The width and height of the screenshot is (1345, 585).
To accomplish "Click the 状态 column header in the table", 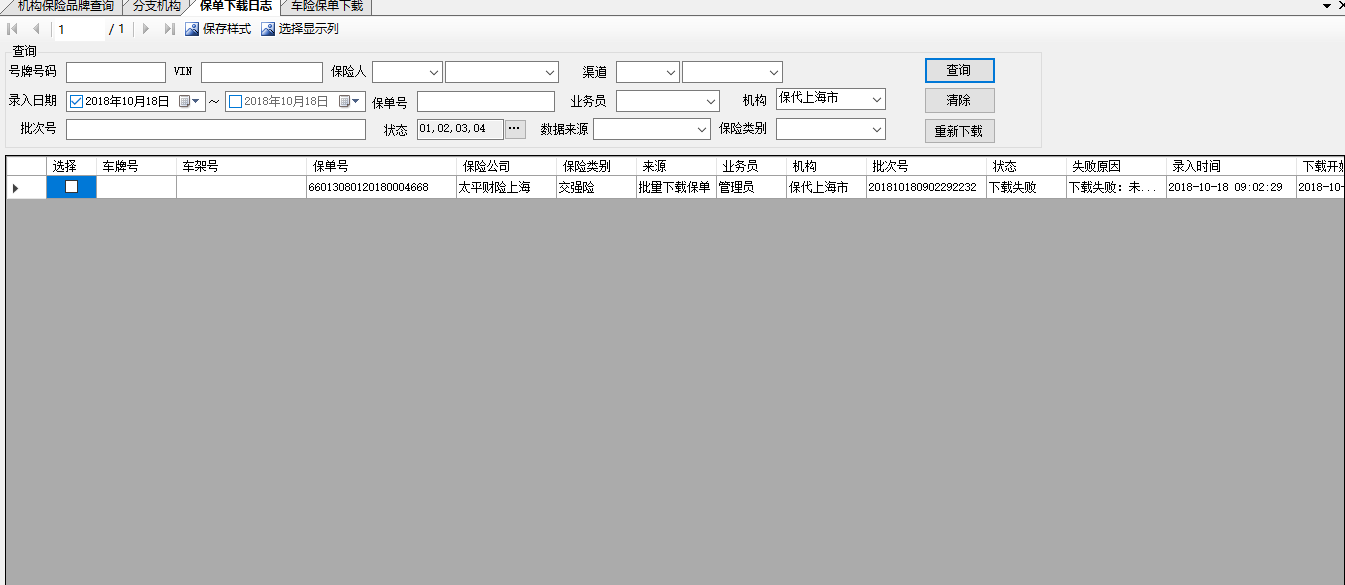I will 1026,166.
